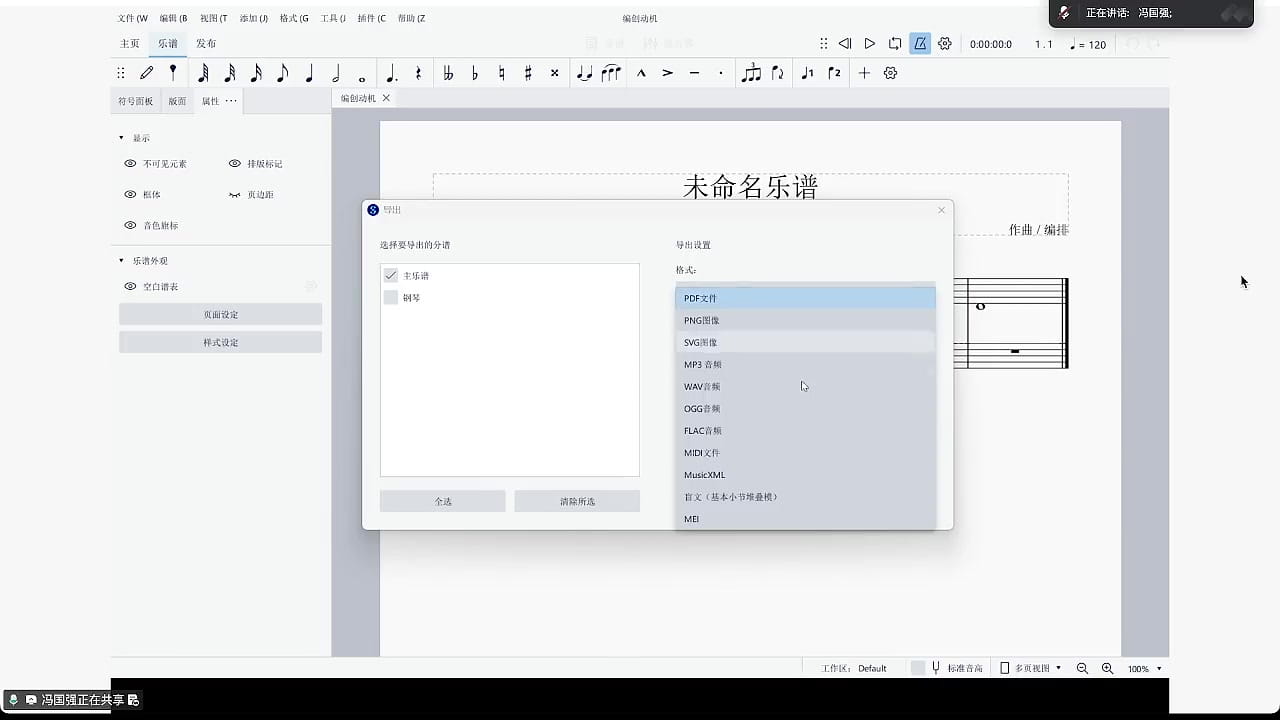Select the quarter note duration
Image resolution: width=1280 pixels, height=720 pixels.
(309, 73)
